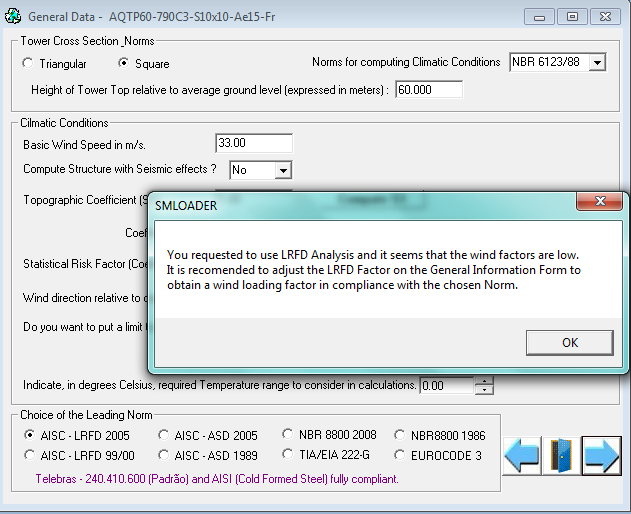
Task: Pick the NBR 8800 2008 norm
Action: pyautogui.click(x=289, y=435)
